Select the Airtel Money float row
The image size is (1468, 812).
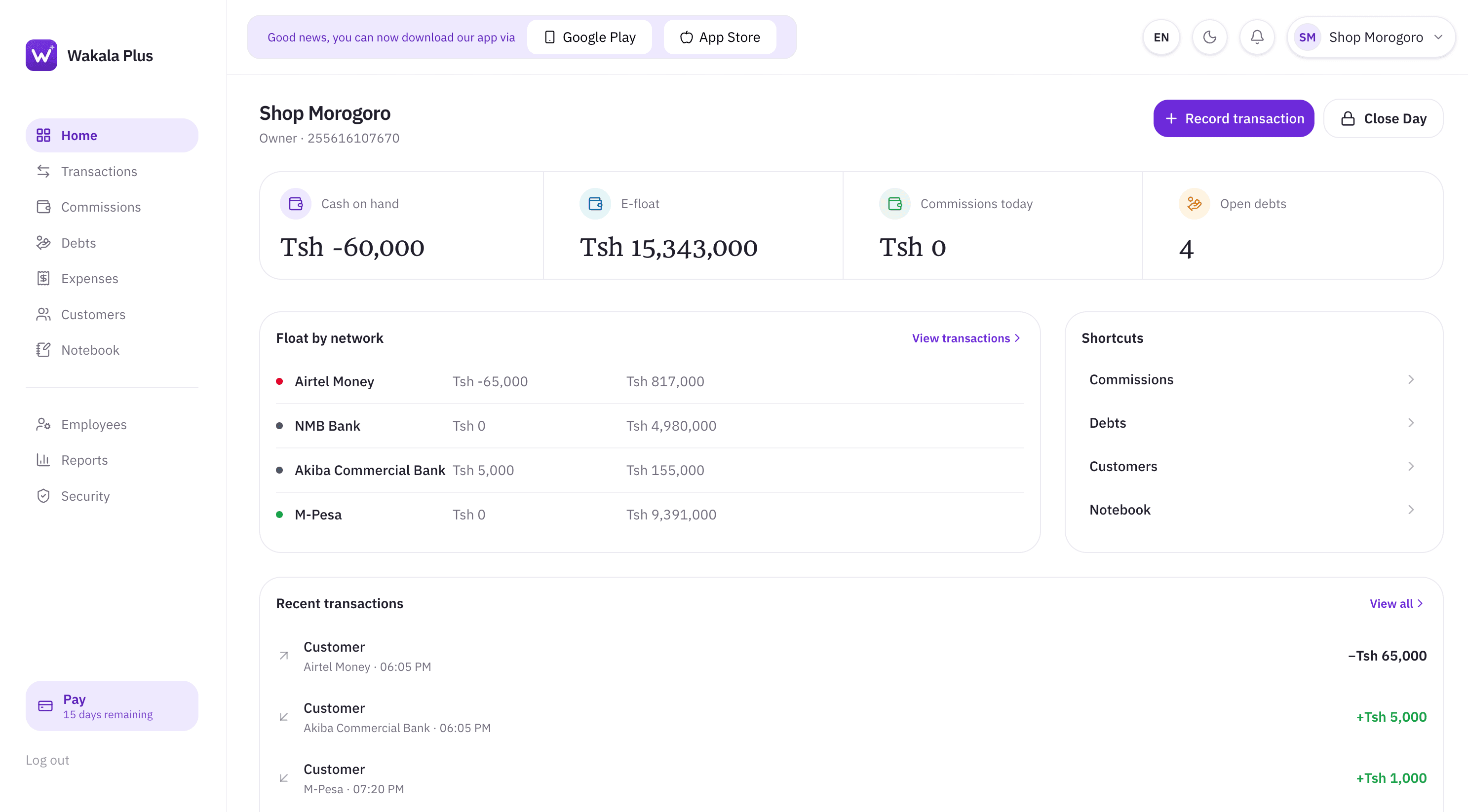(x=650, y=381)
